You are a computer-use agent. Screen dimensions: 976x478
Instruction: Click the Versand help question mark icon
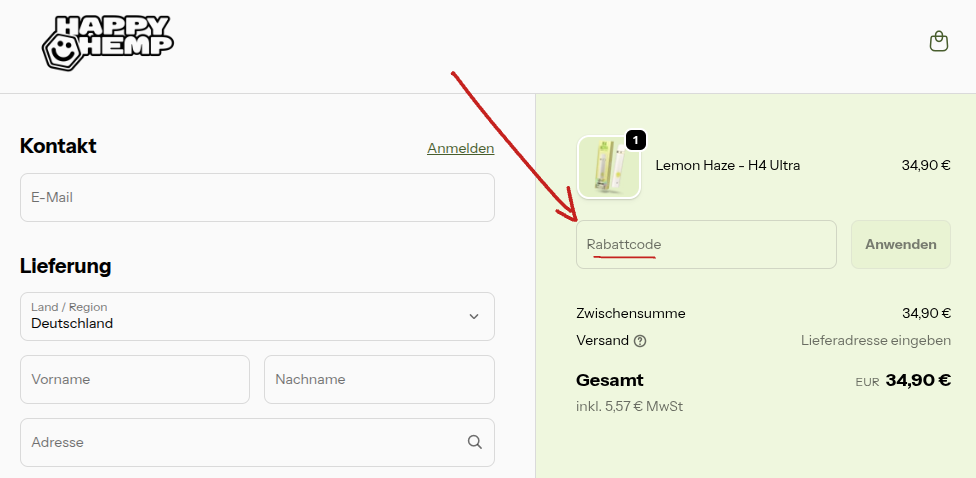point(640,341)
